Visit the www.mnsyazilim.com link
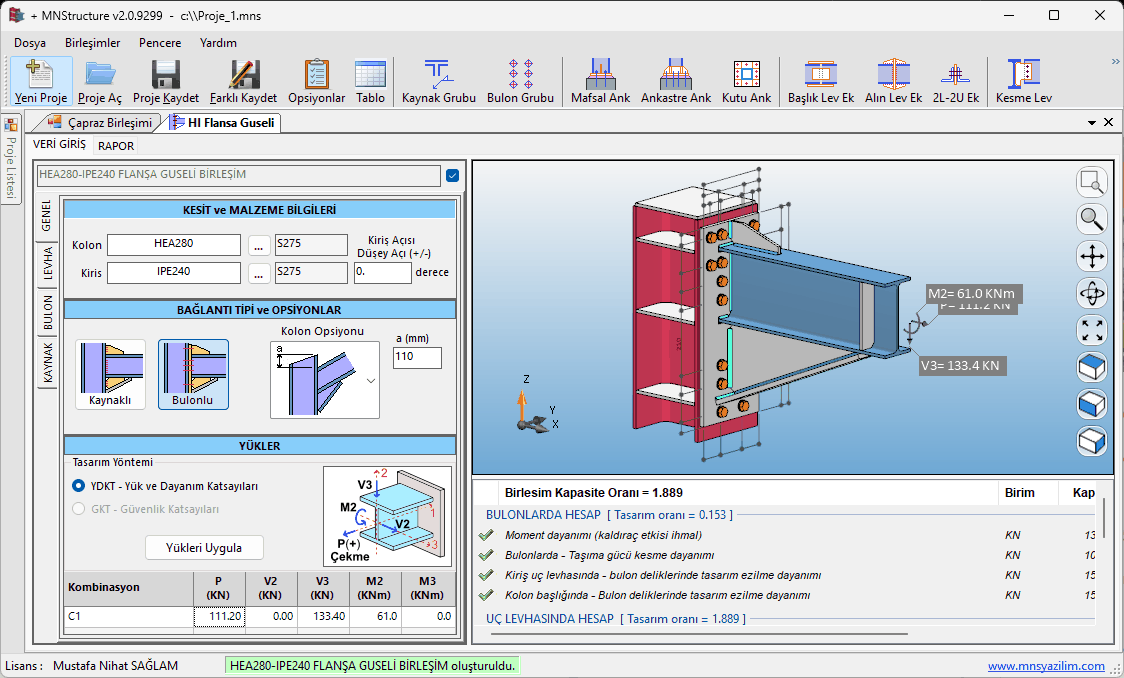The width and height of the screenshot is (1124, 678). [1046, 666]
